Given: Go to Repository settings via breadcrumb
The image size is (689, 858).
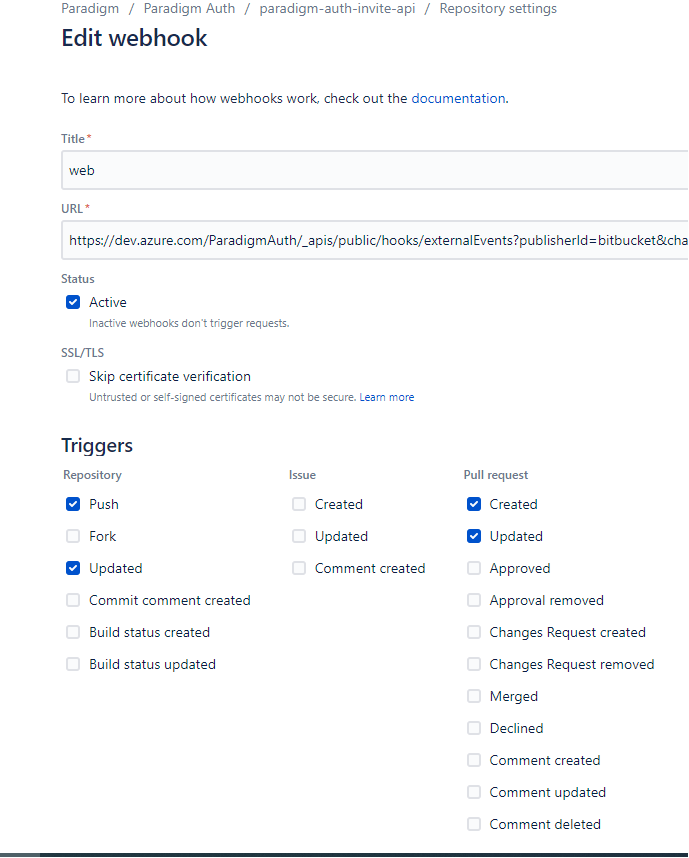Looking at the screenshot, I should point(498,8).
